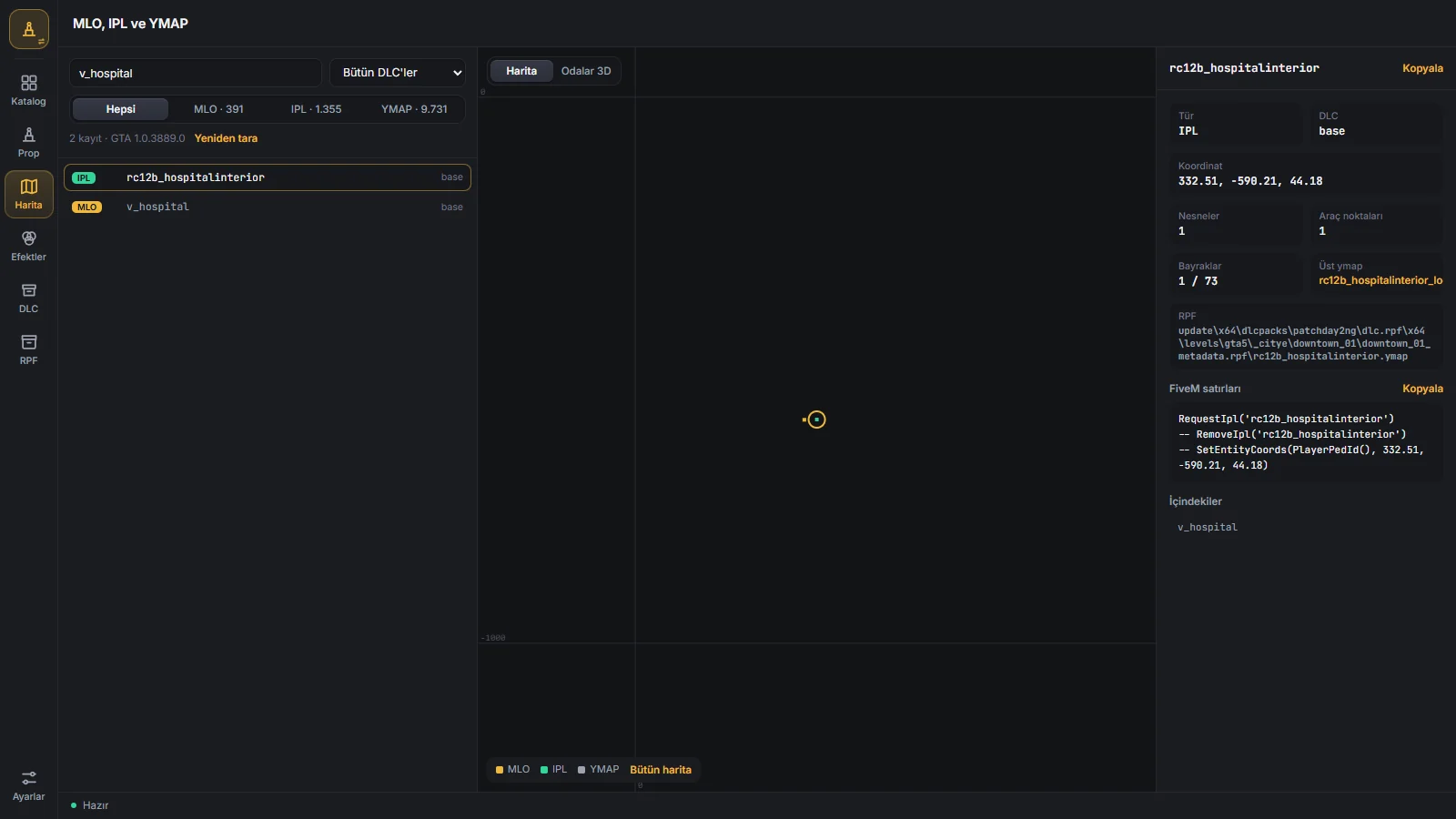This screenshot has width=1456, height=819.
Task: Open the Efektler sidebar section
Action: click(28, 246)
